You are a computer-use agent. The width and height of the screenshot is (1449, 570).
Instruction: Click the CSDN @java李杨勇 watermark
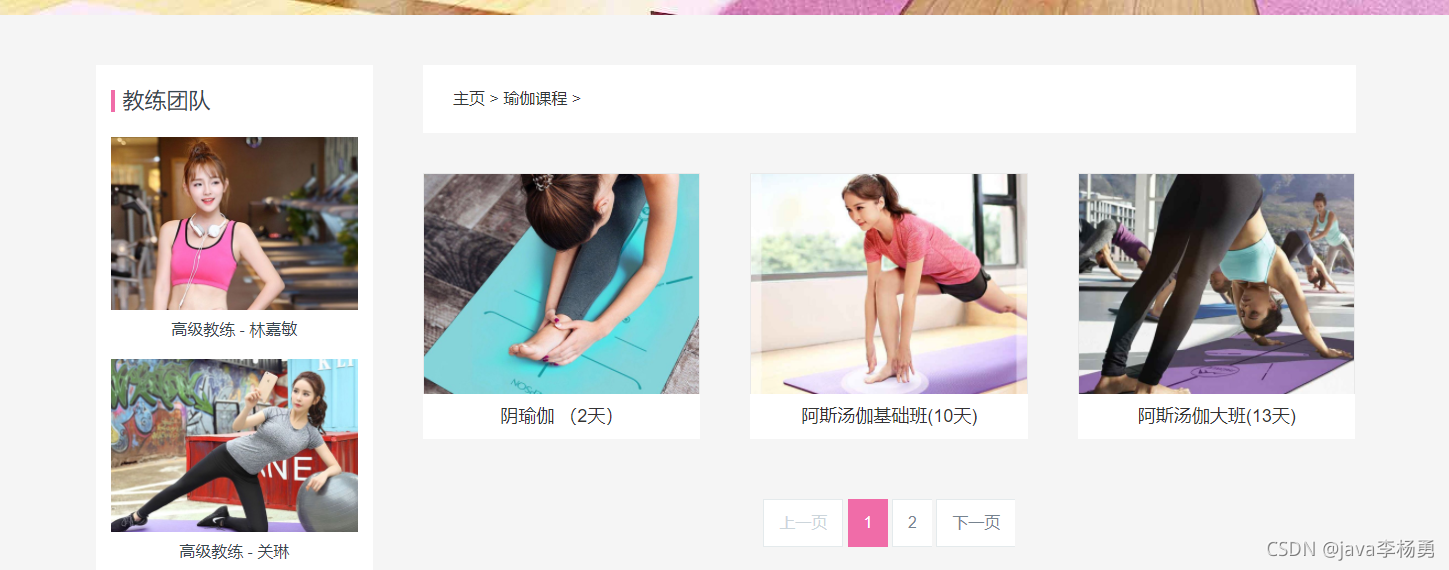point(1350,549)
